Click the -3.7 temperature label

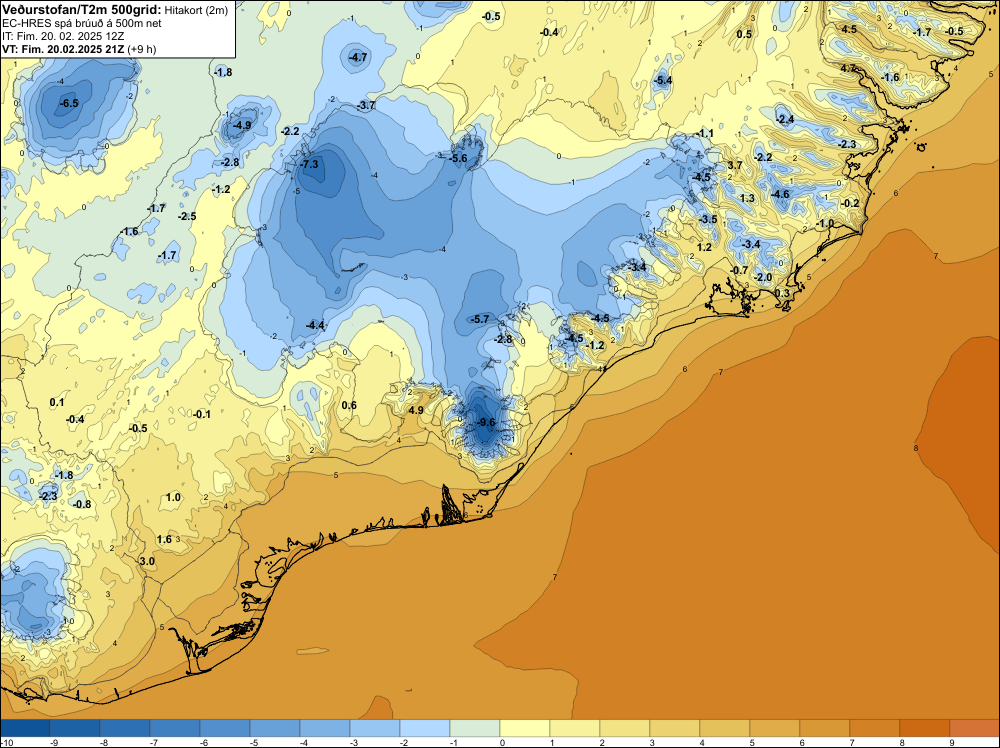pyautogui.click(x=367, y=105)
